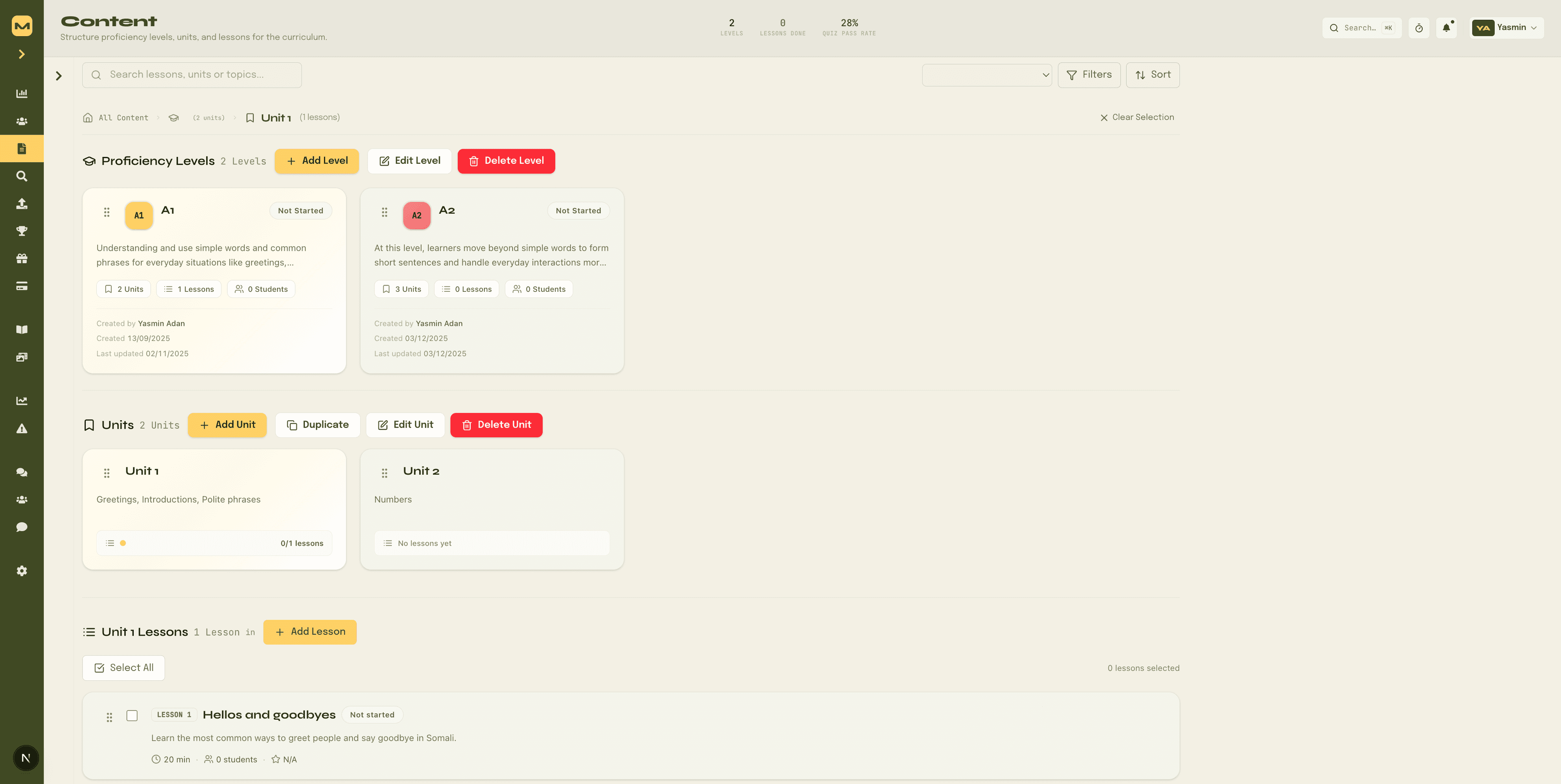The width and height of the screenshot is (1561, 784).
Task: Open the analytics bar chart sidebar icon
Action: click(22, 93)
